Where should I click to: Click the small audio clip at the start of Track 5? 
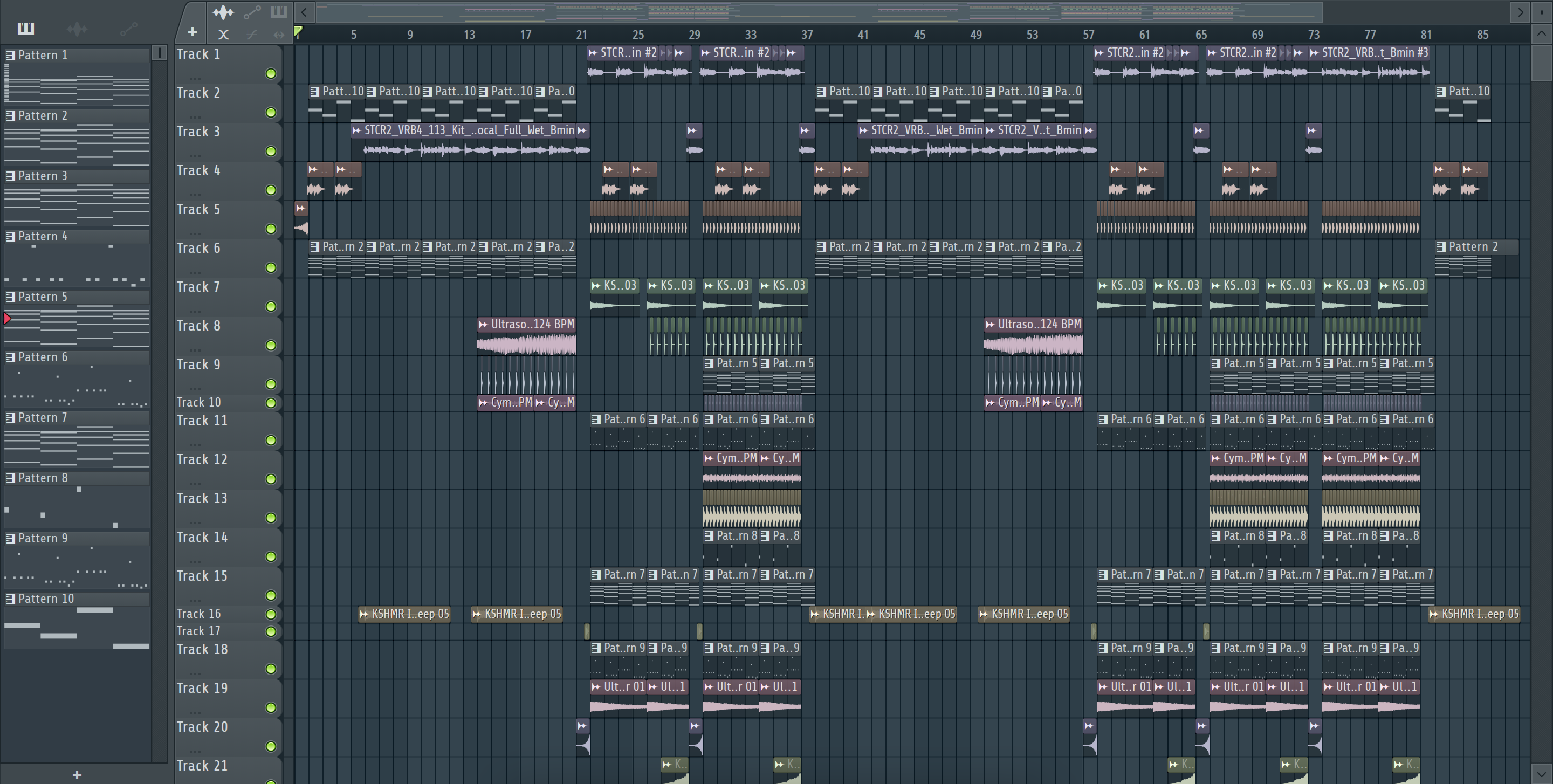coord(301,219)
